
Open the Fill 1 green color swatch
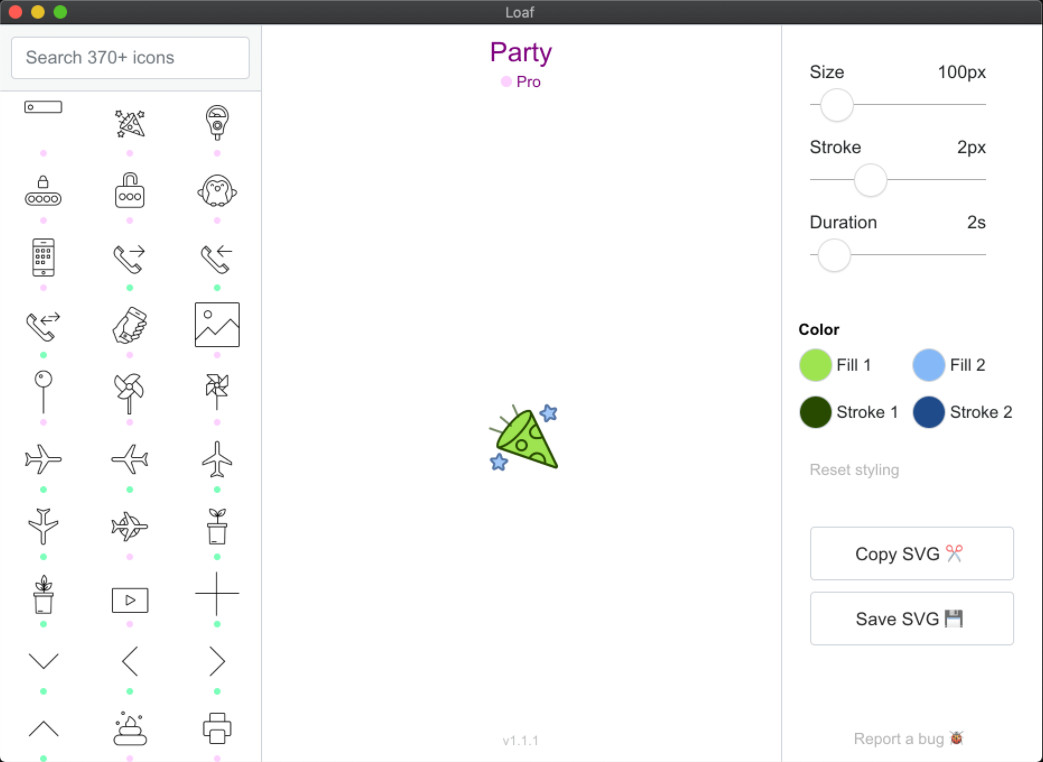[x=815, y=365]
